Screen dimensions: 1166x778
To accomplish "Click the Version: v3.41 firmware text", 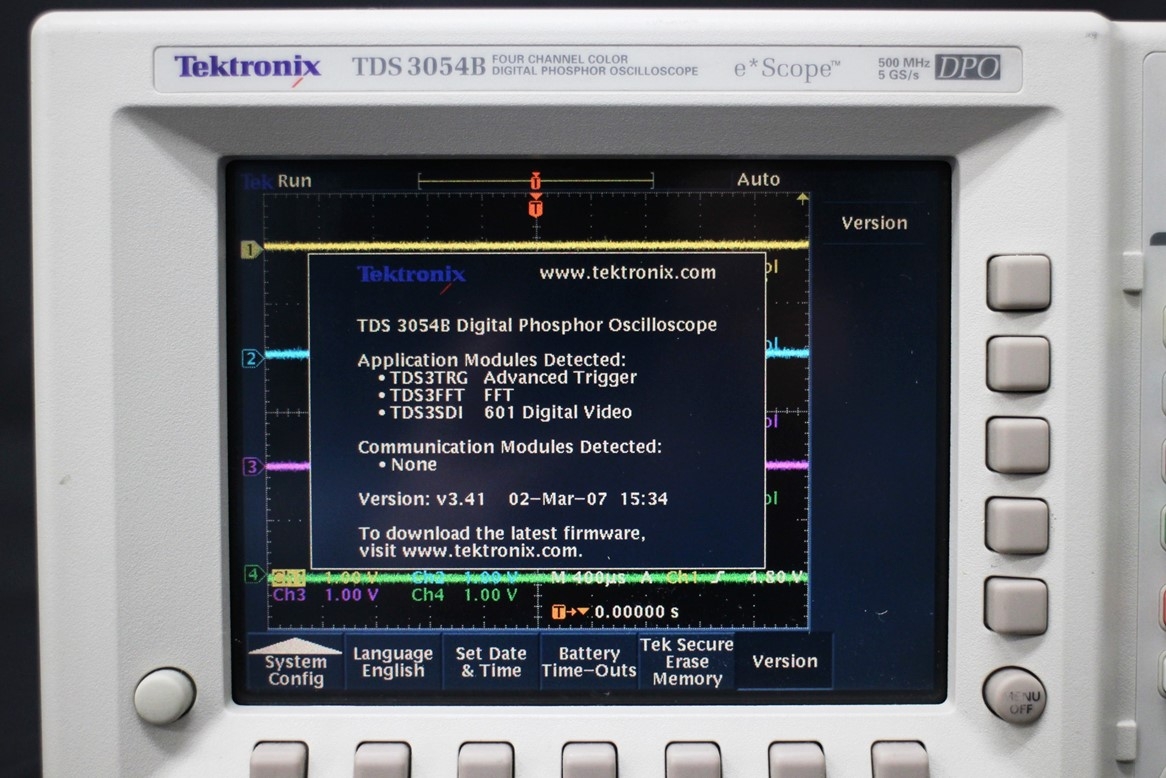I will (422, 499).
